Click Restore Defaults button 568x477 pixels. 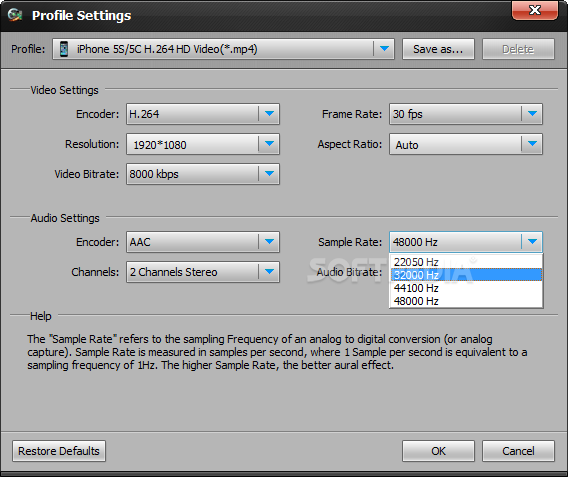coord(59,451)
